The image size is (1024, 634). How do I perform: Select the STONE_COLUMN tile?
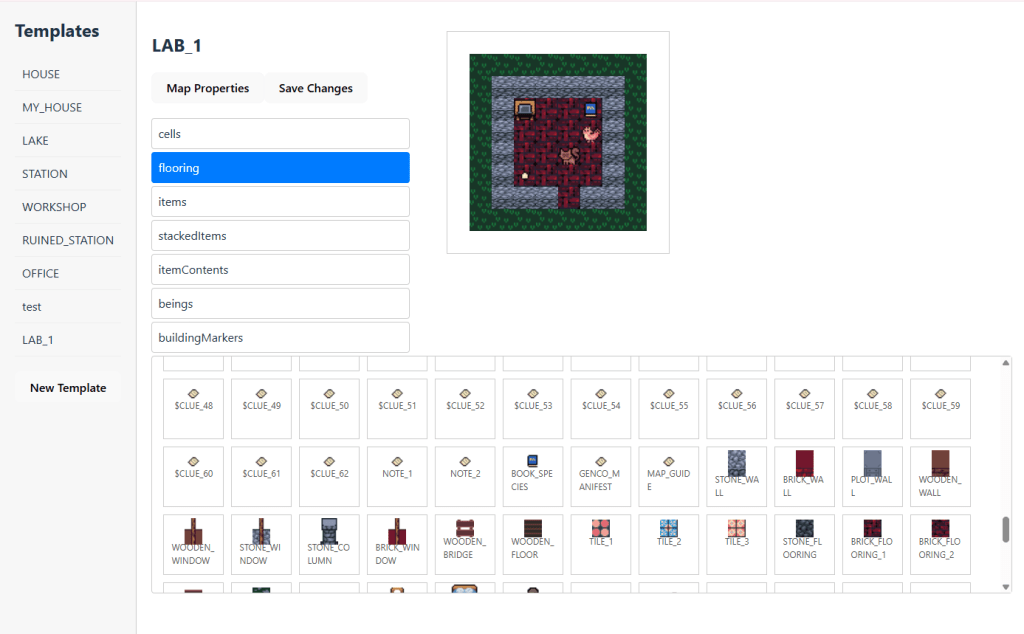point(329,532)
